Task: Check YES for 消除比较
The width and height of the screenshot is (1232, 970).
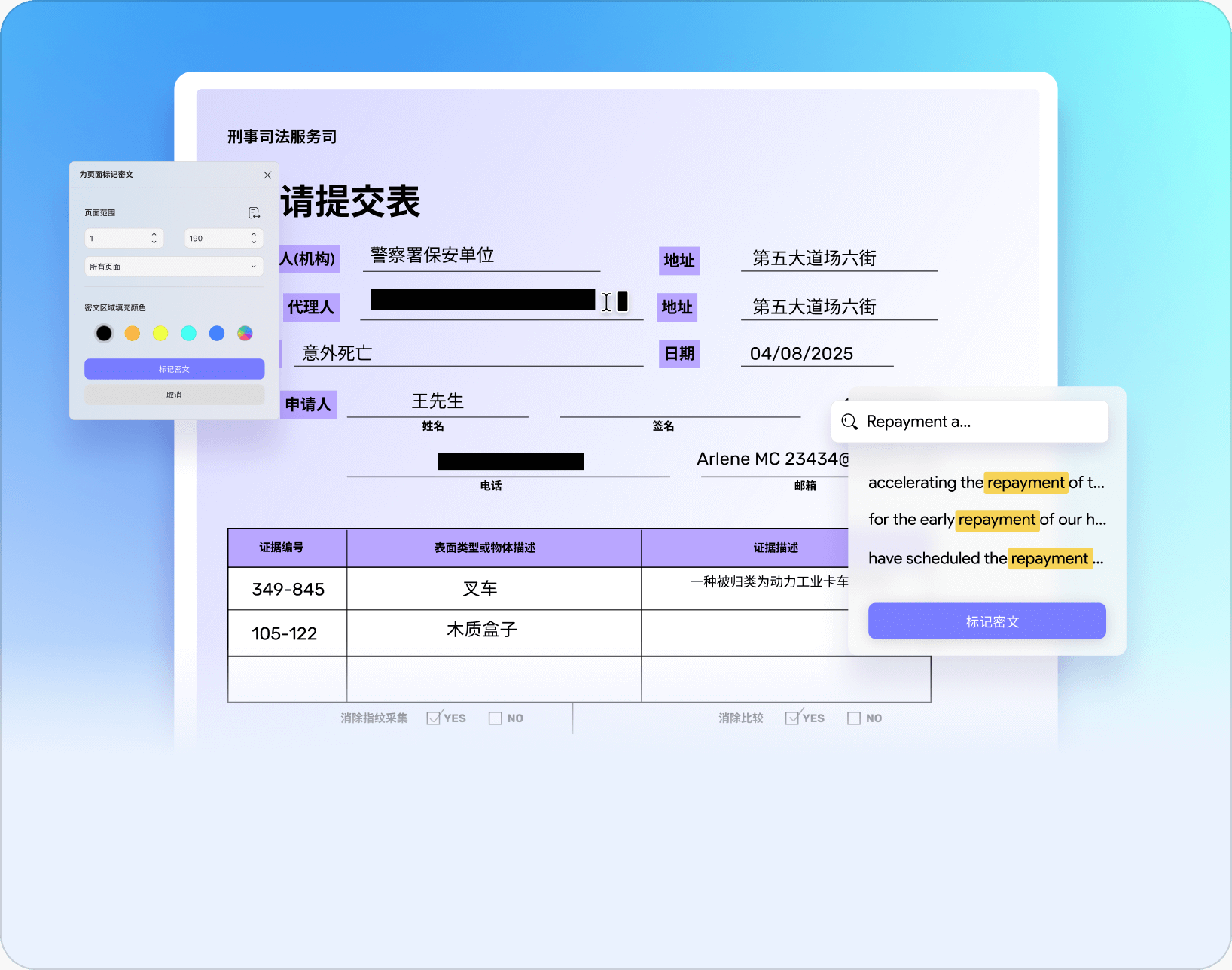Action: pyautogui.click(x=792, y=718)
